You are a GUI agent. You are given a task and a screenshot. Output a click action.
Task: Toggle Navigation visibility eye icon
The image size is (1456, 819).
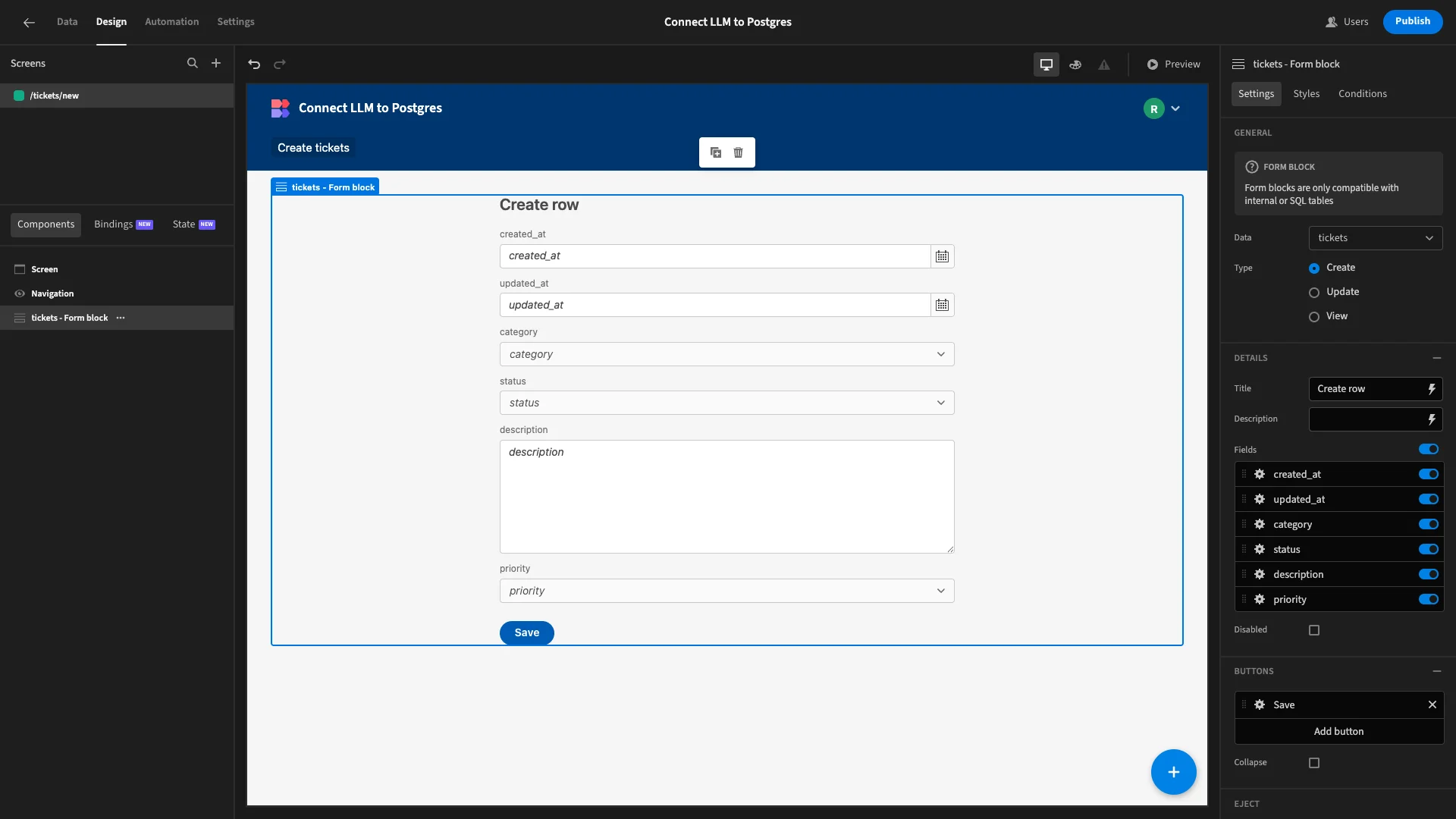[20, 293]
